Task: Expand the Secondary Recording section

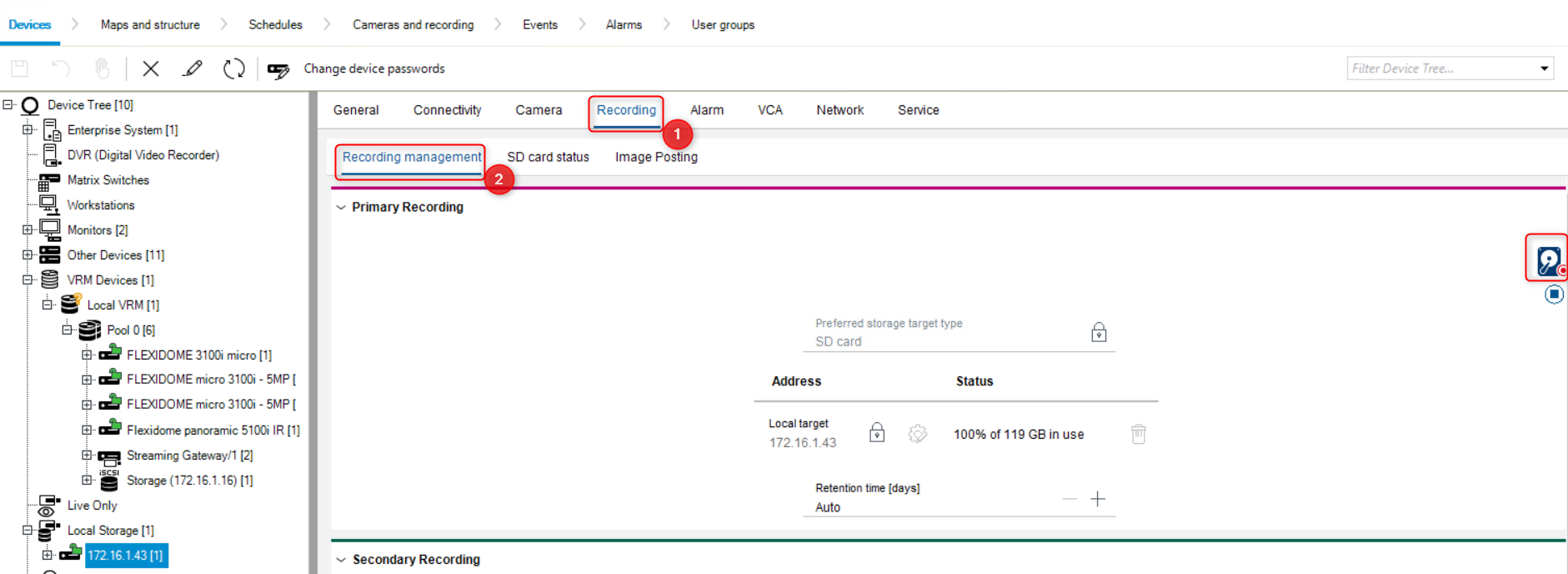Action: (x=341, y=560)
